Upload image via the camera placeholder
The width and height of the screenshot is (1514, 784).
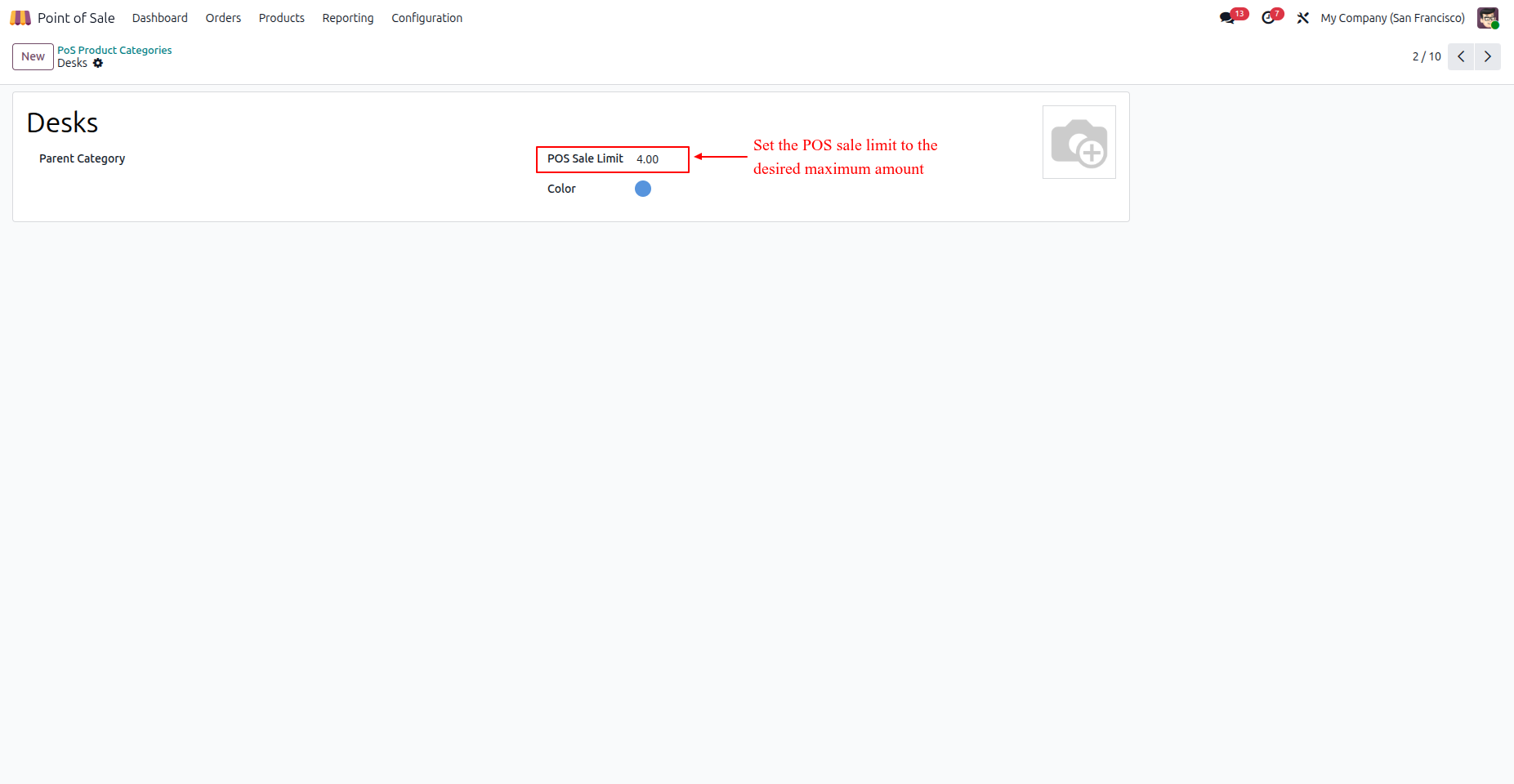point(1079,142)
